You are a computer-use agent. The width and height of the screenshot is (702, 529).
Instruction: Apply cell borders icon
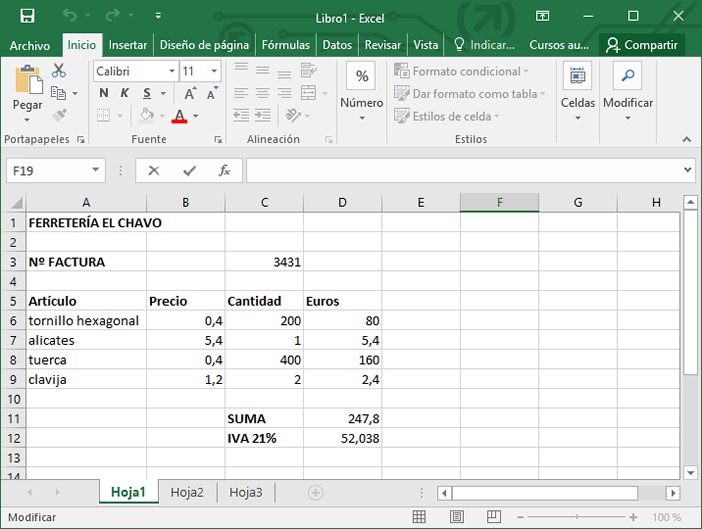(x=103, y=115)
